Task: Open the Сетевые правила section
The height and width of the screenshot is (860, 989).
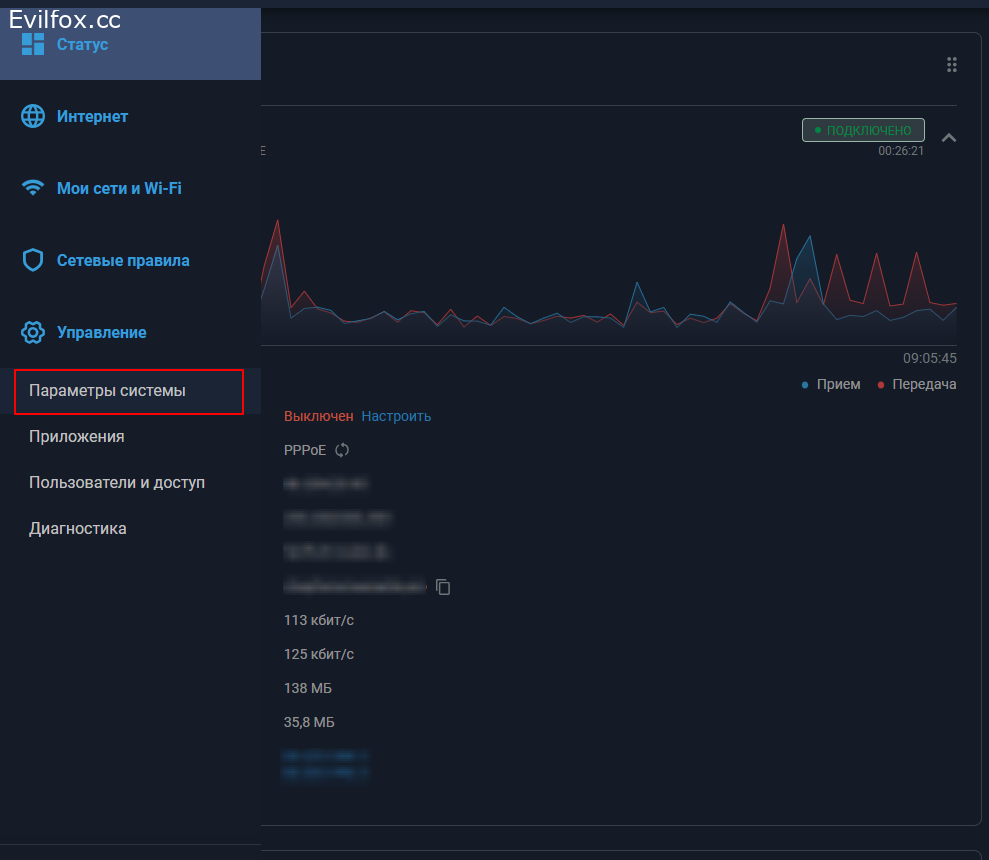Action: [131, 260]
